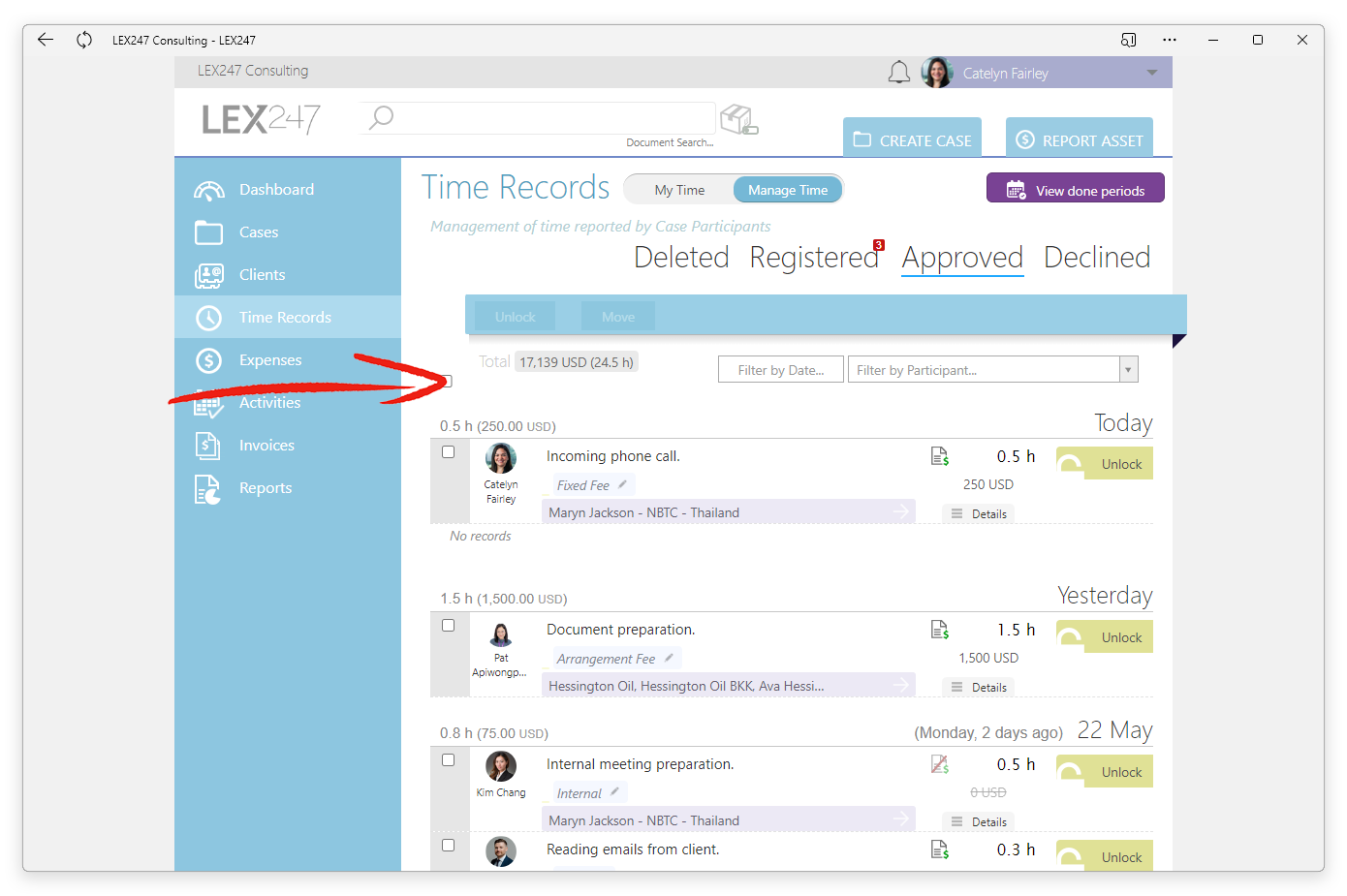Check the Reading emails from client record
1347x896 pixels.
click(448, 846)
